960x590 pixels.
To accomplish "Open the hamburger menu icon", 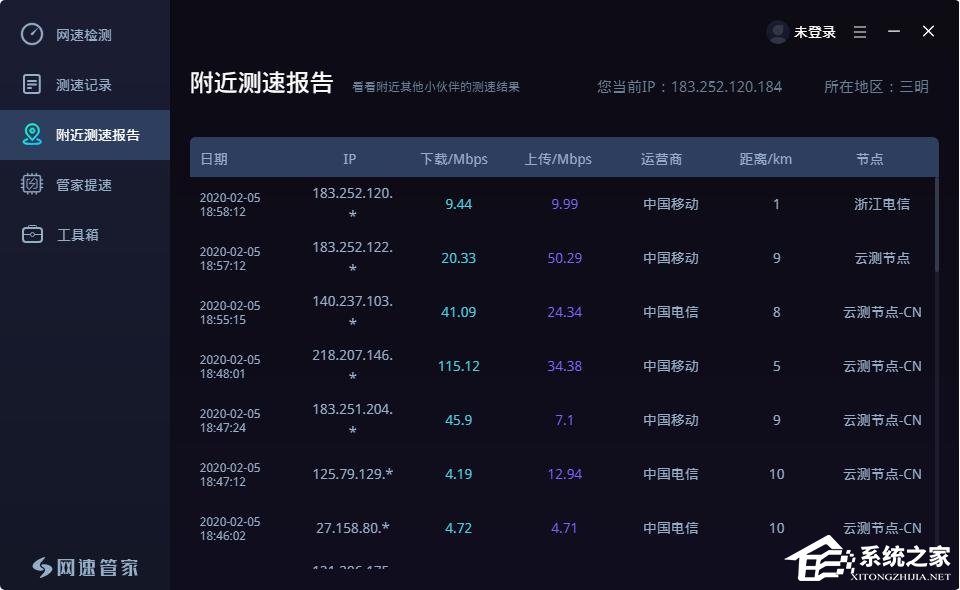I will coord(859,32).
